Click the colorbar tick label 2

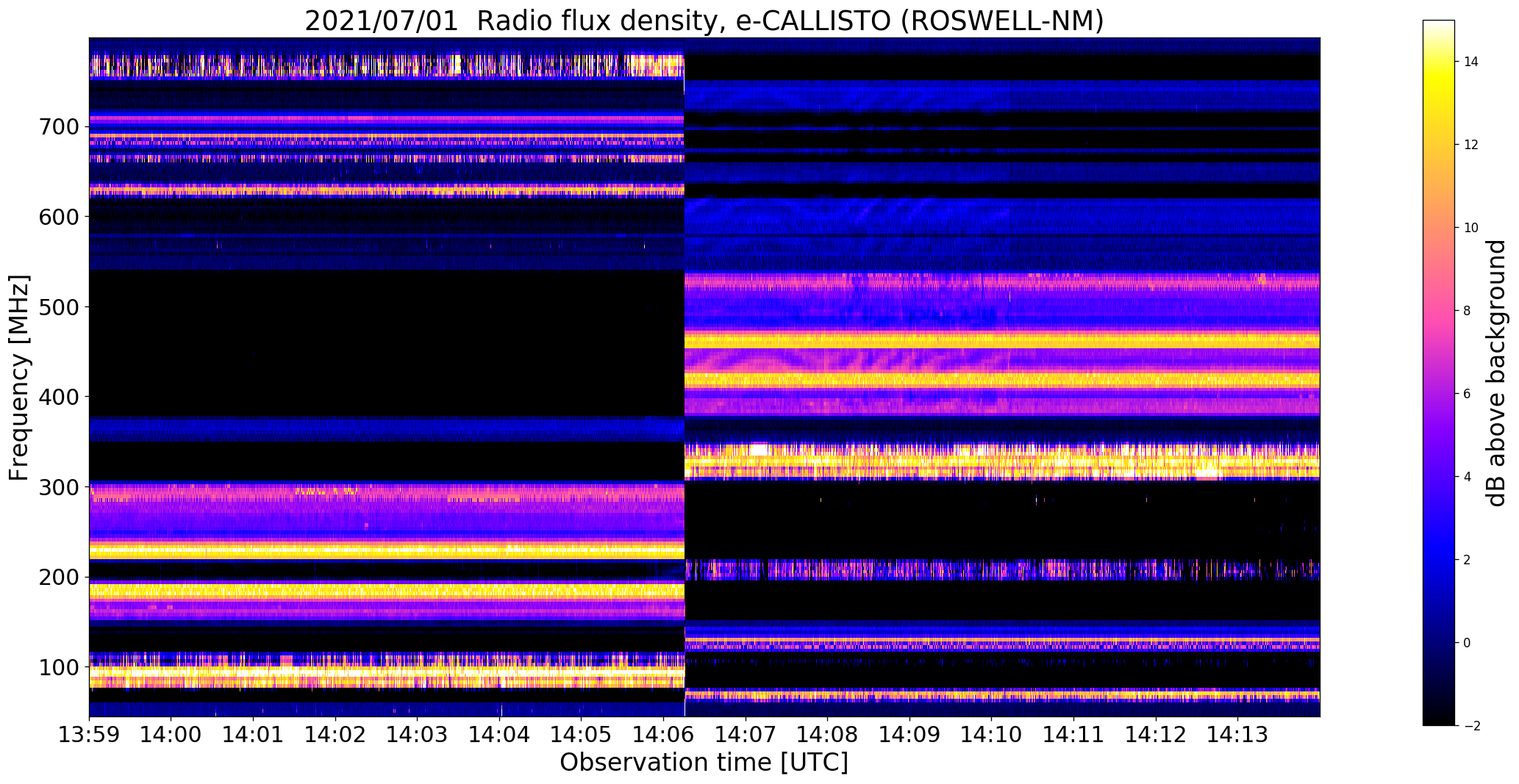(1467, 560)
